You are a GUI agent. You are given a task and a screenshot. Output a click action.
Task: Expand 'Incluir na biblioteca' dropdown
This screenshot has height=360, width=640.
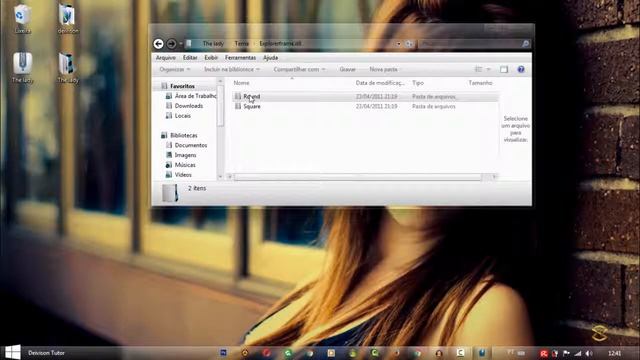click(232, 69)
